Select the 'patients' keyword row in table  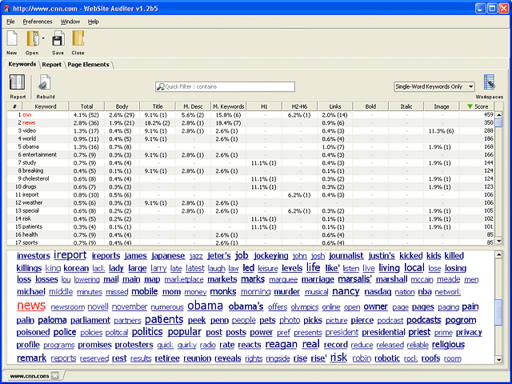point(251,227)
